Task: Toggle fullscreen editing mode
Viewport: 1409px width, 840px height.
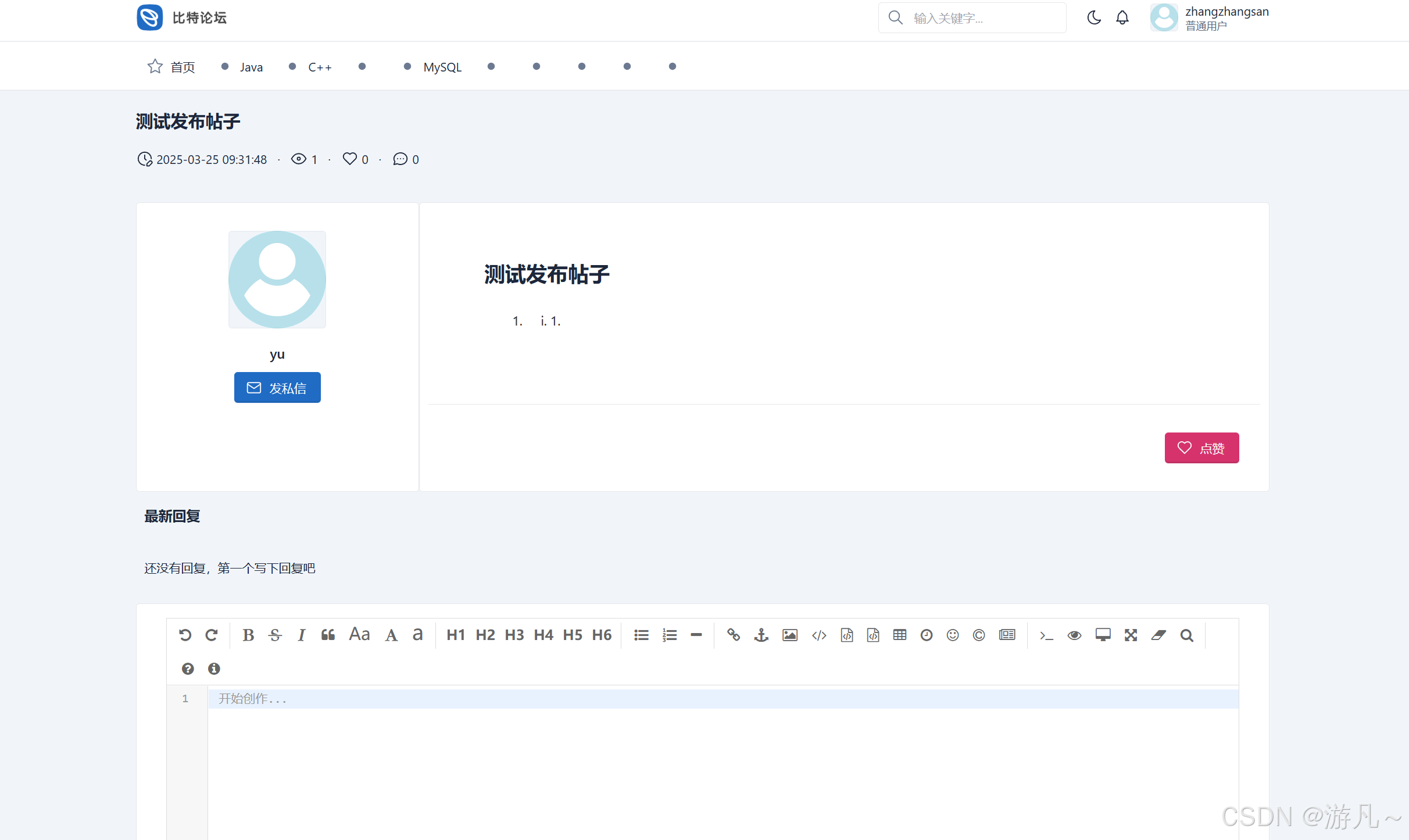Action: coord(1131,635)
